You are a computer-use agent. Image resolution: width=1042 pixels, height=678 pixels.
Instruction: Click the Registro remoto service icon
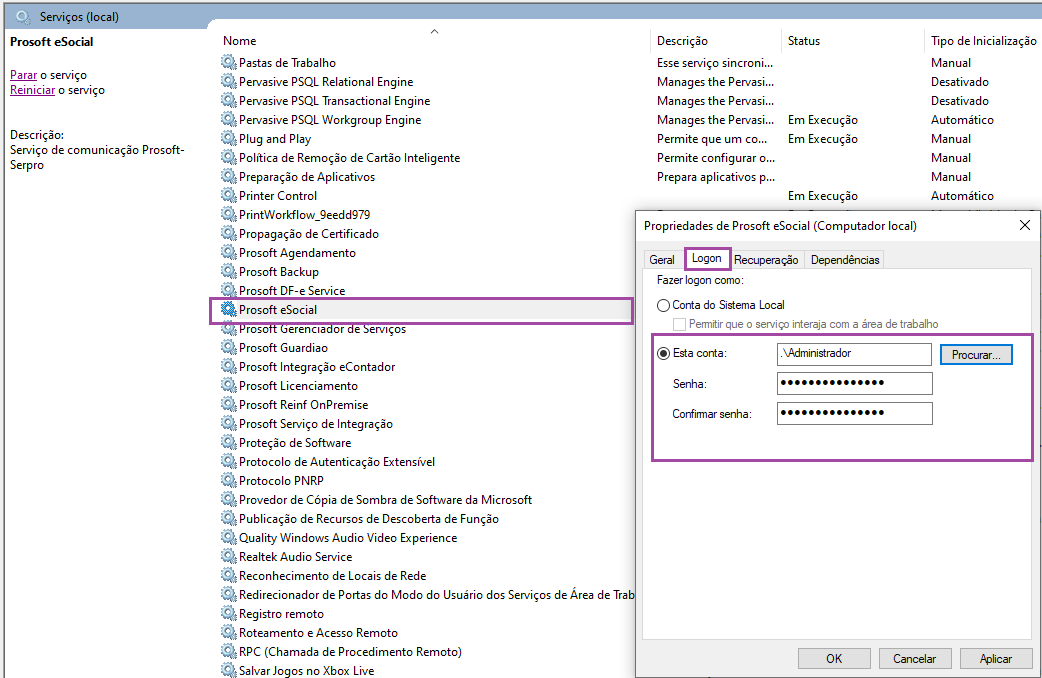tap(229, 614)
